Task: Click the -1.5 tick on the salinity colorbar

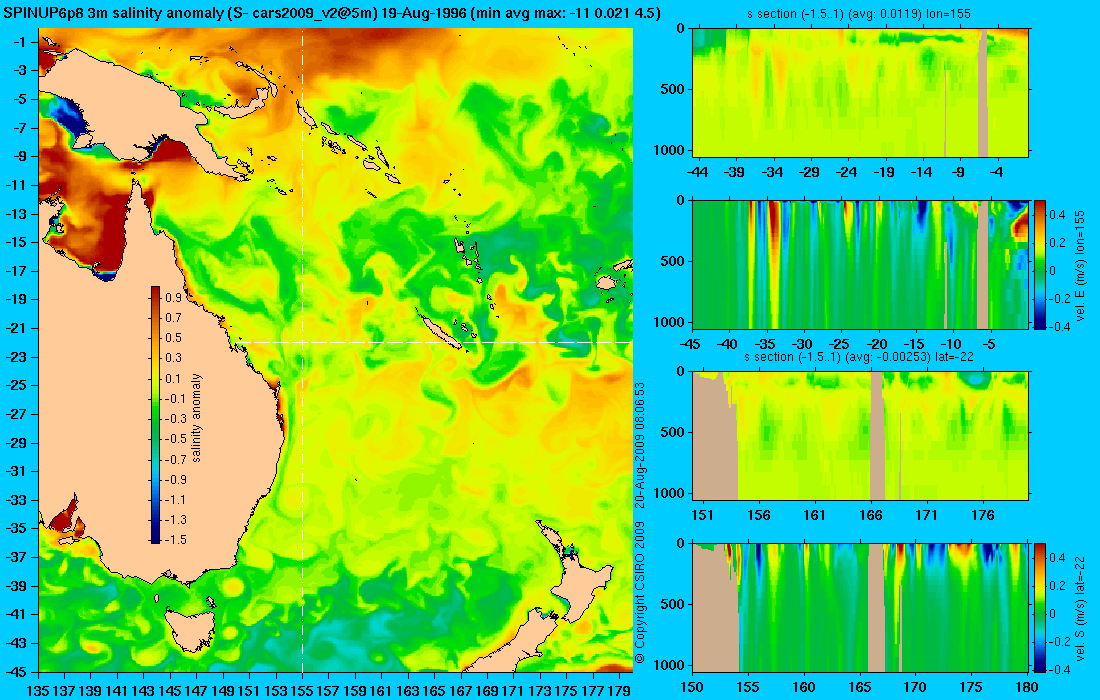Action: tap(175, 540)
